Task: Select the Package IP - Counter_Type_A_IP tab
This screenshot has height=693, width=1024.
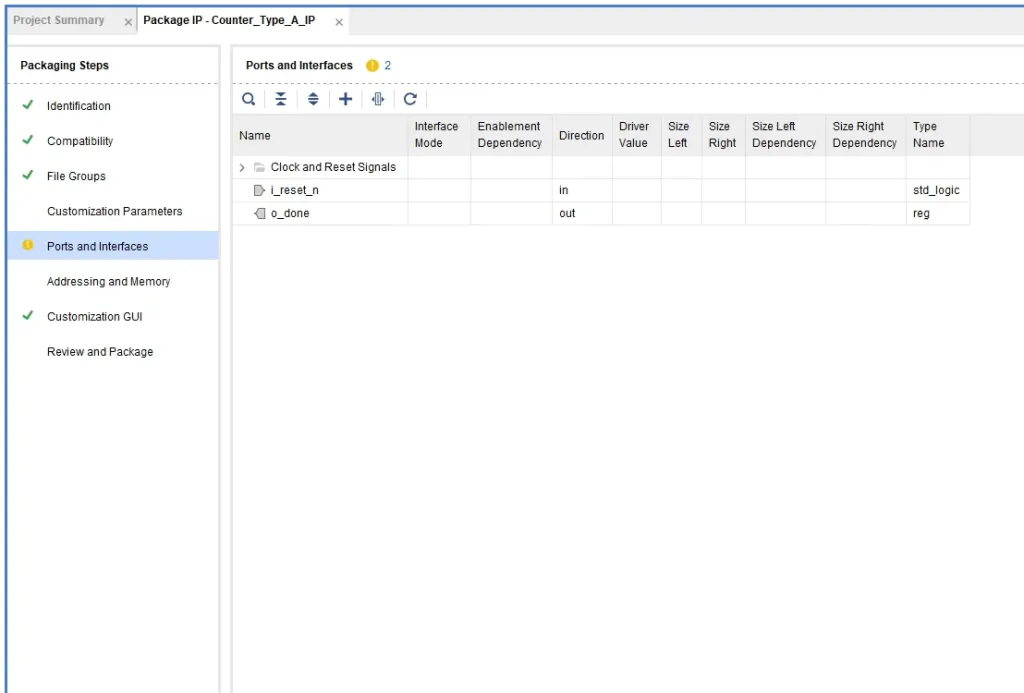Action: tap(229, 20)
